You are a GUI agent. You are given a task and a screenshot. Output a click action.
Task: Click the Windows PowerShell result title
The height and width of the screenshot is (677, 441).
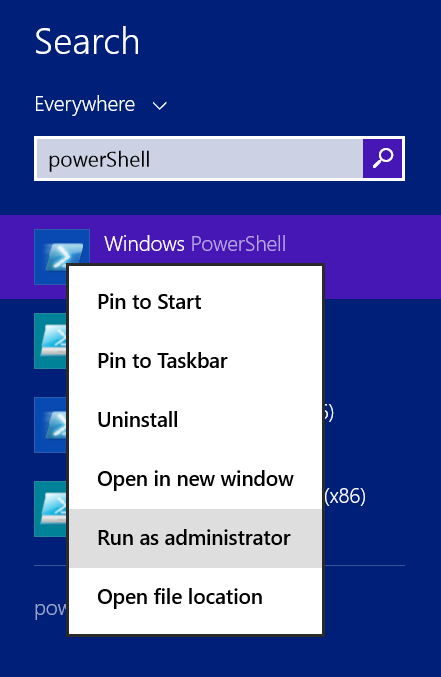(x=195, y=244)
